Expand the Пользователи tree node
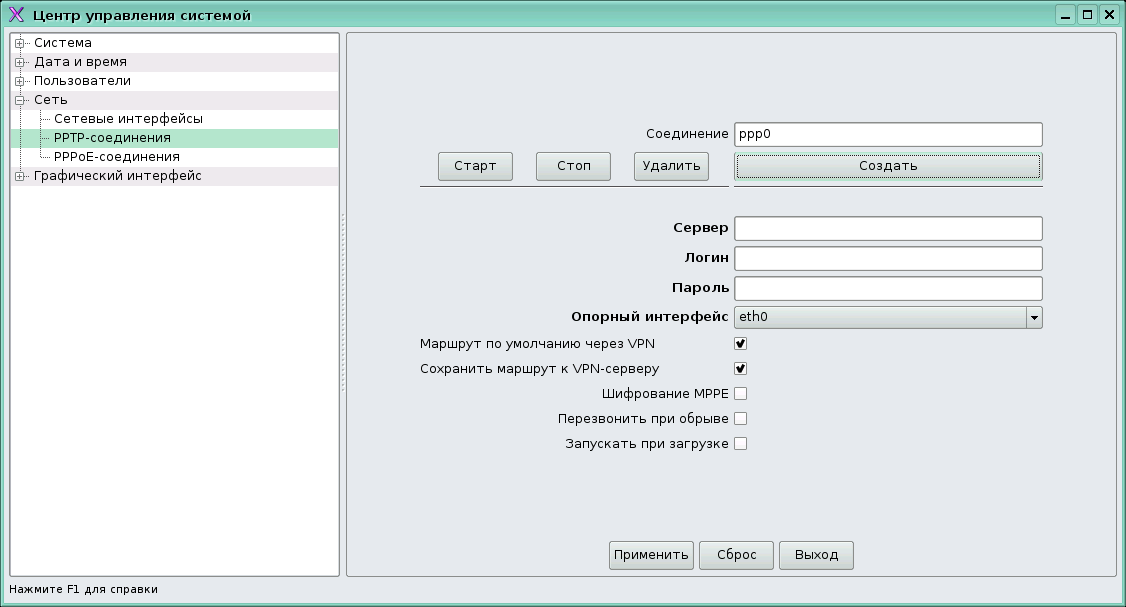 click(x=20, y=81)
